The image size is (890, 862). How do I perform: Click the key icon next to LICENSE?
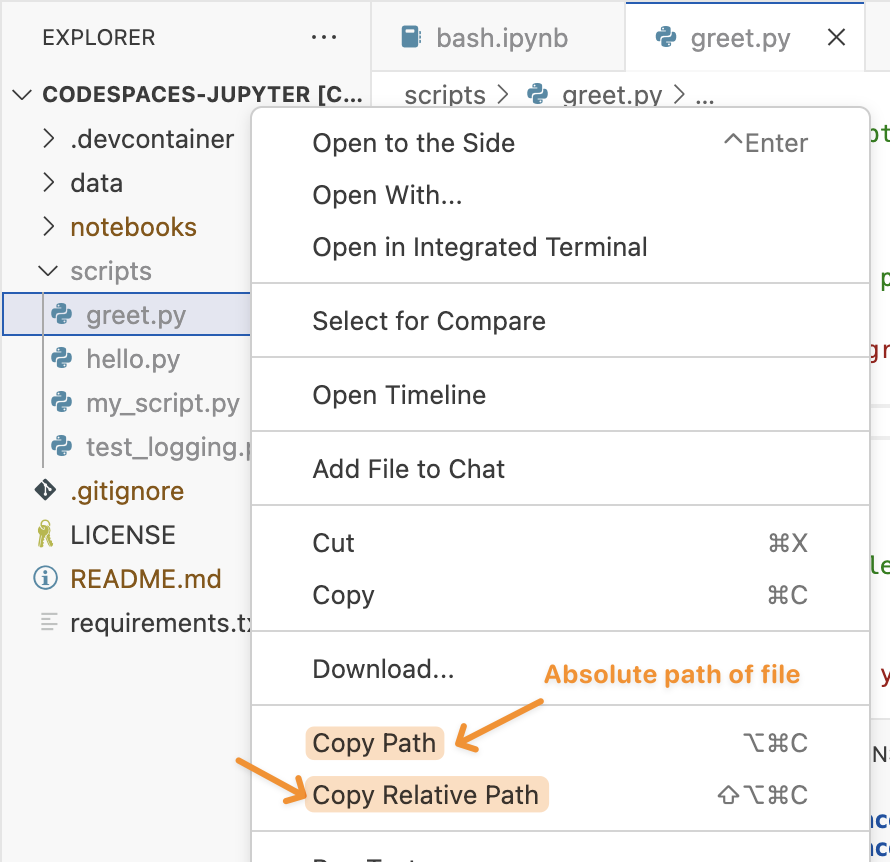tap(45, 535)
